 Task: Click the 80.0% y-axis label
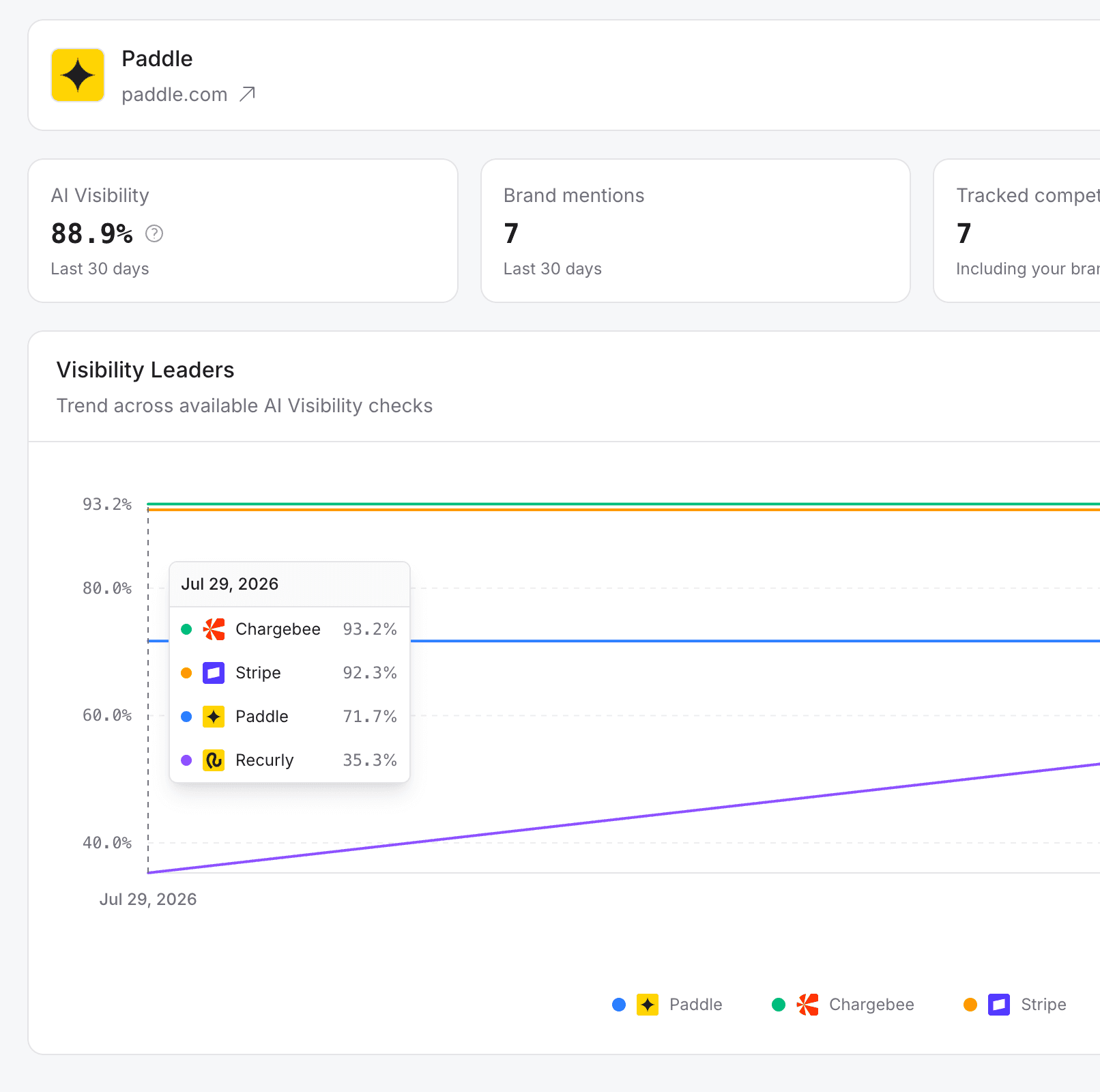[107, 588]
